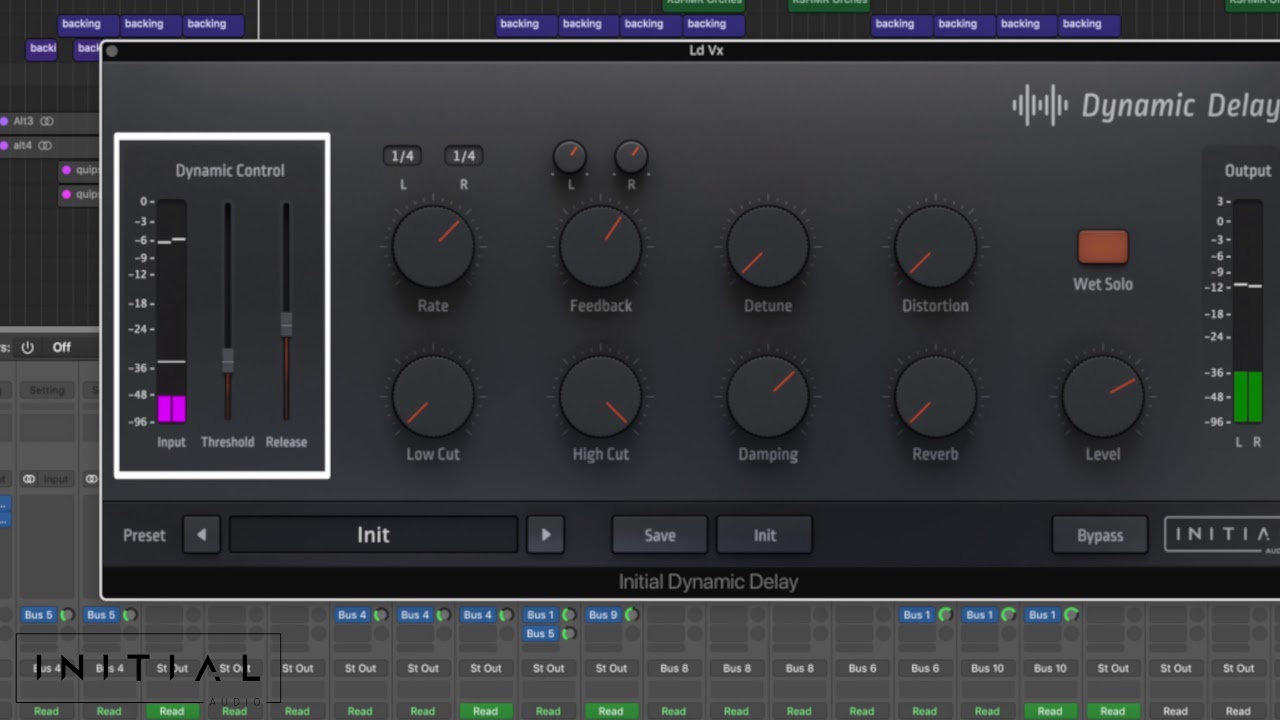The width and height of the screenshot is (1280, 720).
Task: Click the Input level meter in Dynamic Control
Action: pyautogui.click(x=172, y=311)
